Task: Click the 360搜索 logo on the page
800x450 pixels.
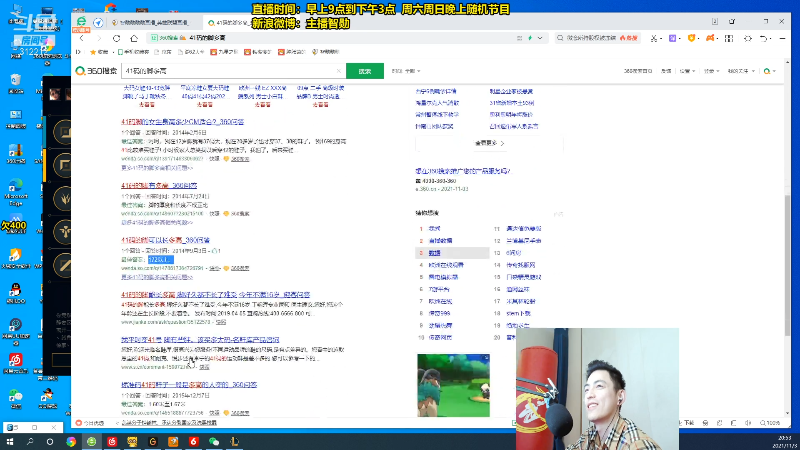Action: (x=96, y=71)
